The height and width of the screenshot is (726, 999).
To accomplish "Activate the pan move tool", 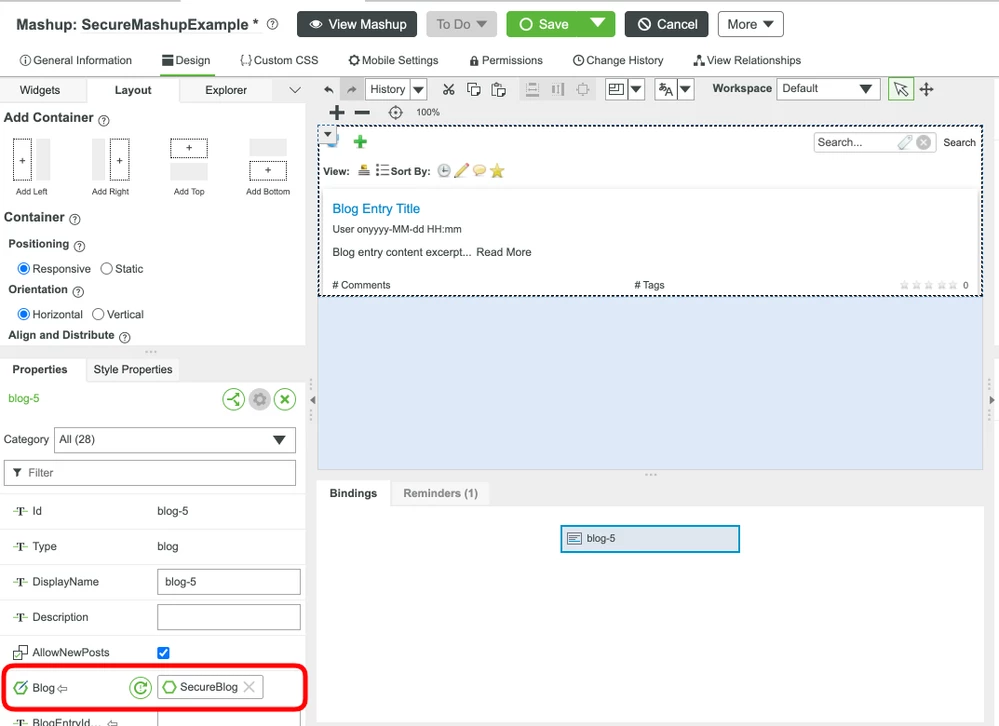I will (x=926, y=89).
